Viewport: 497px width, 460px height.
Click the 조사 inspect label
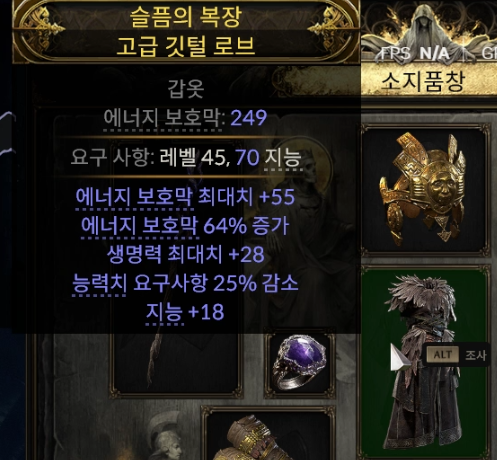(x=476, y=355)
